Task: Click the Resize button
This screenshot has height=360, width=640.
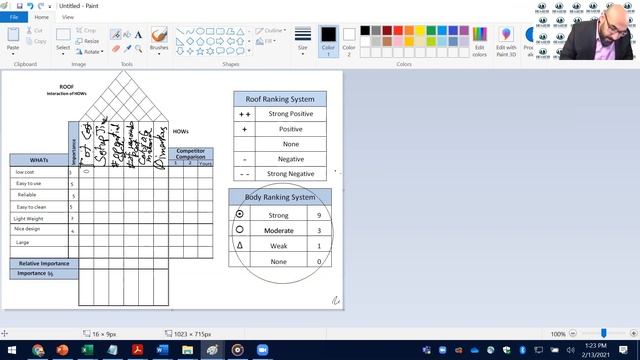Action: point(87,41)
